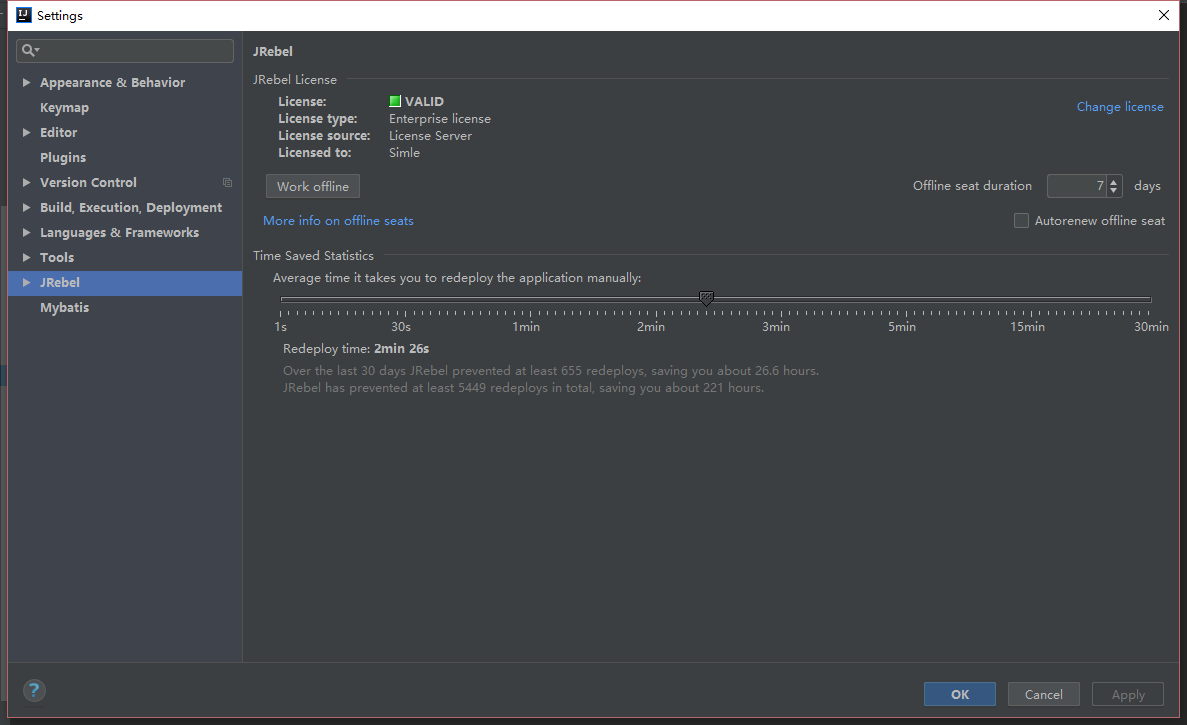Open the Mybatis settings page
The height and width of the screenshot is (725, 1187).
tap(64, 308)
